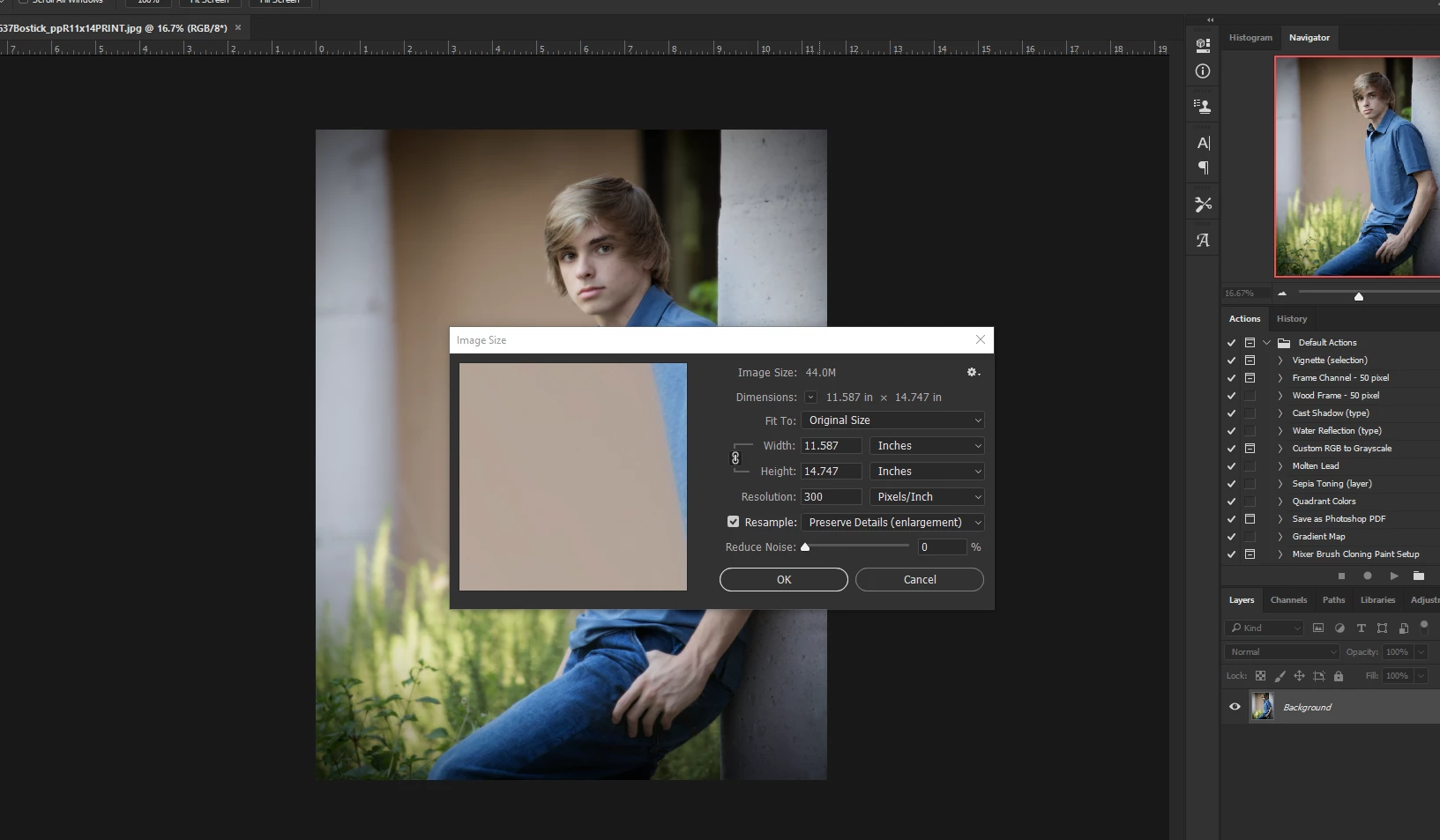Filter layers by adjustment layers icon
The width and height of the screenshot is (1440, 840).
tap(1339, 628)
